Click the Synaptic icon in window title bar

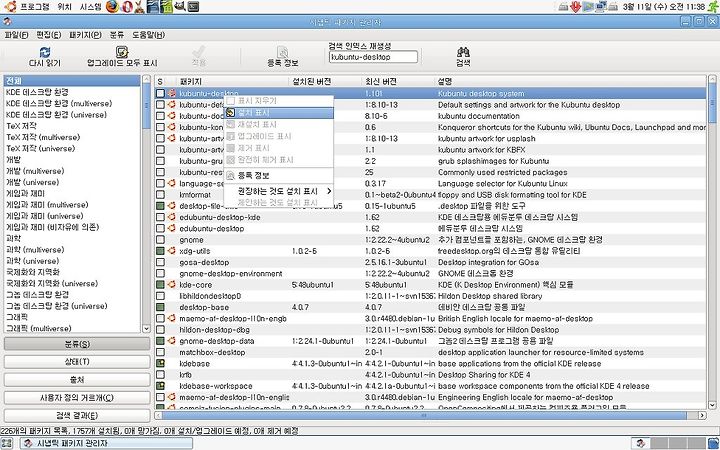(x=6, y=21)
